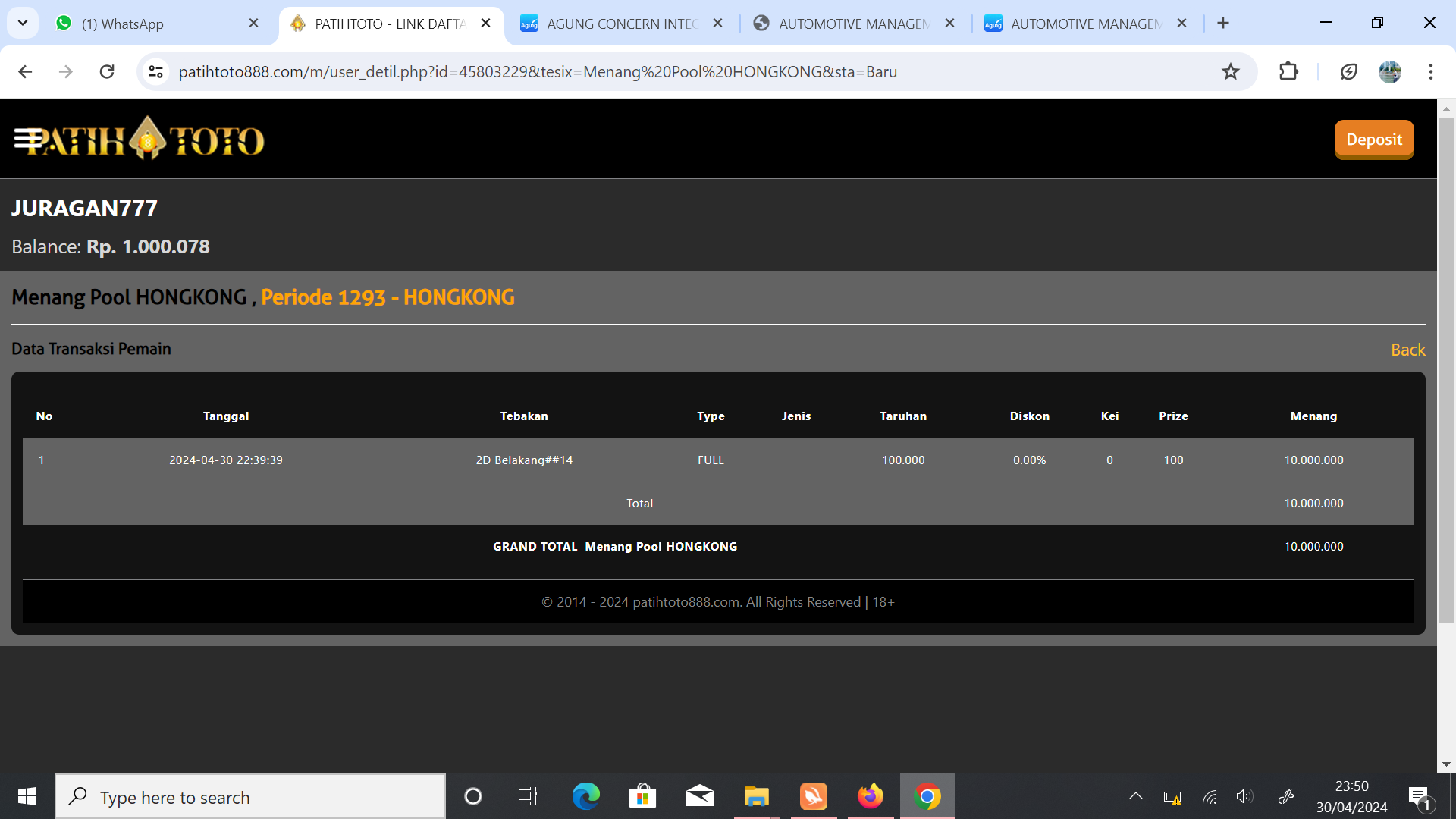Show hidden system tray icons chevron

point(1135,796)
